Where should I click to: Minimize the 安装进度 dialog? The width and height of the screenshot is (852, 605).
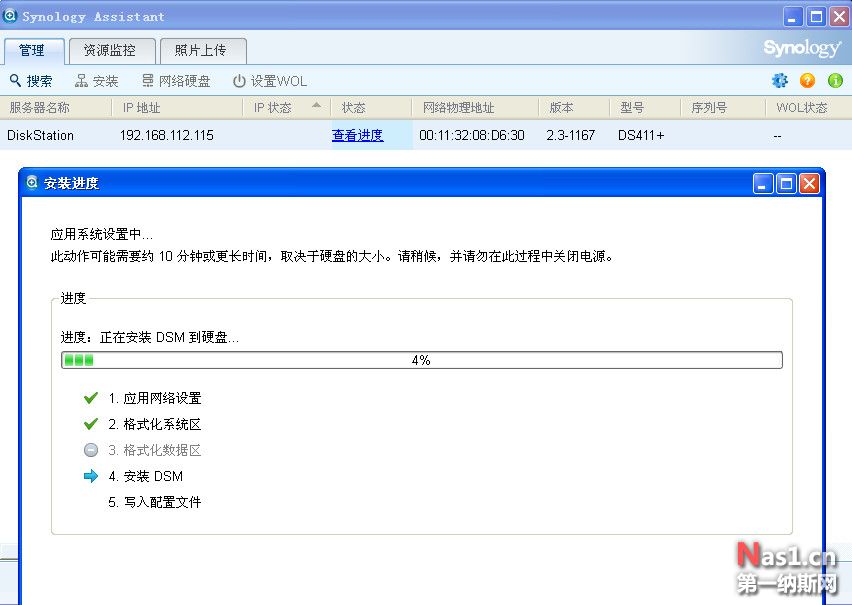(763, 184)
